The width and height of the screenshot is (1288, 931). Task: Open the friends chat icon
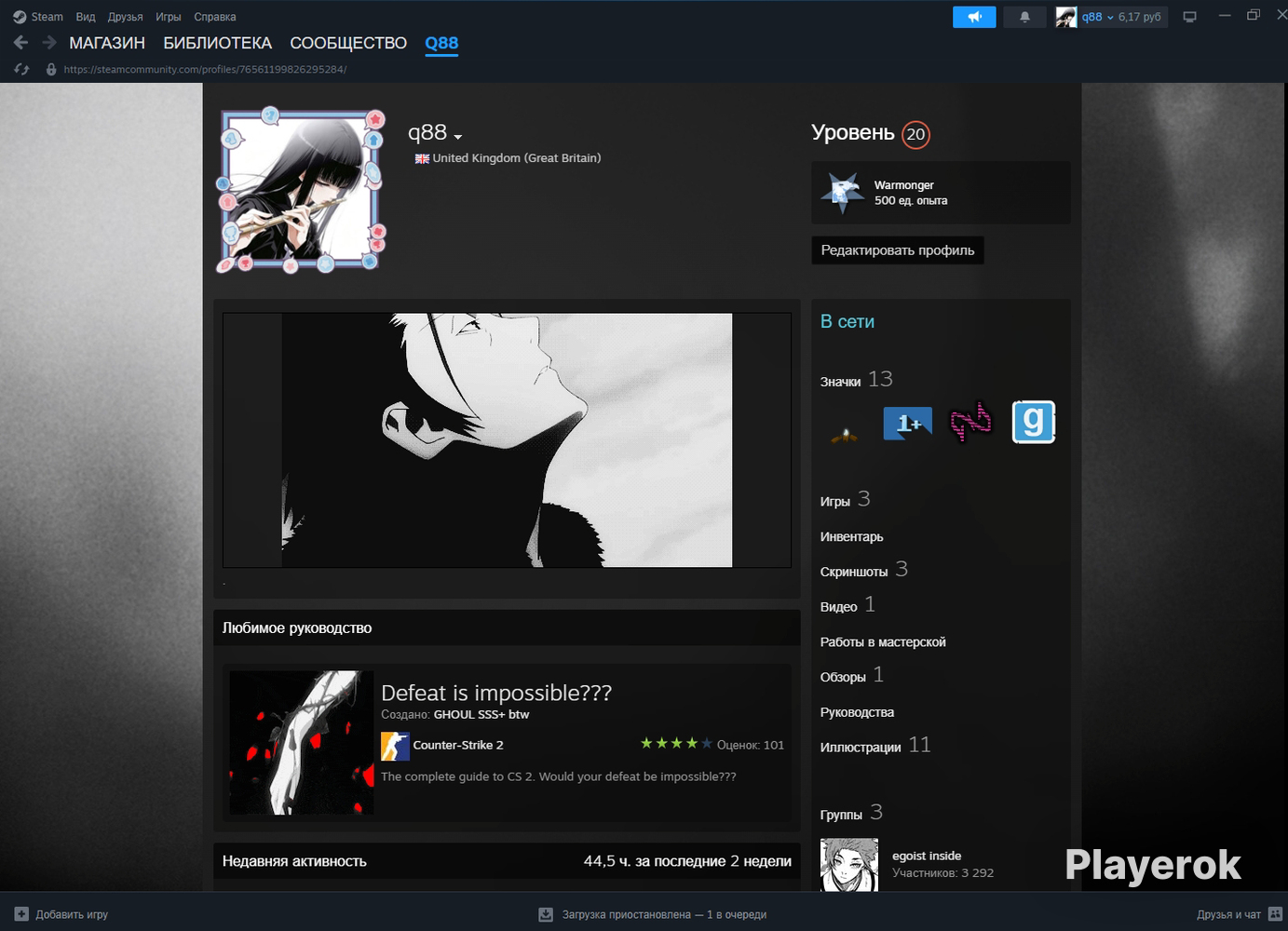[x=1275, y=914]
